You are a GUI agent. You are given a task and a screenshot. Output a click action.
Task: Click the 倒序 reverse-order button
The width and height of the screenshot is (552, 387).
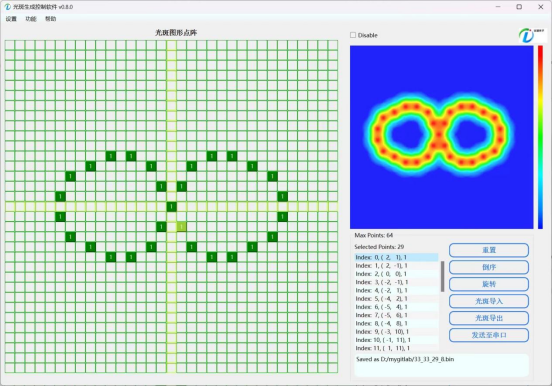489,267
